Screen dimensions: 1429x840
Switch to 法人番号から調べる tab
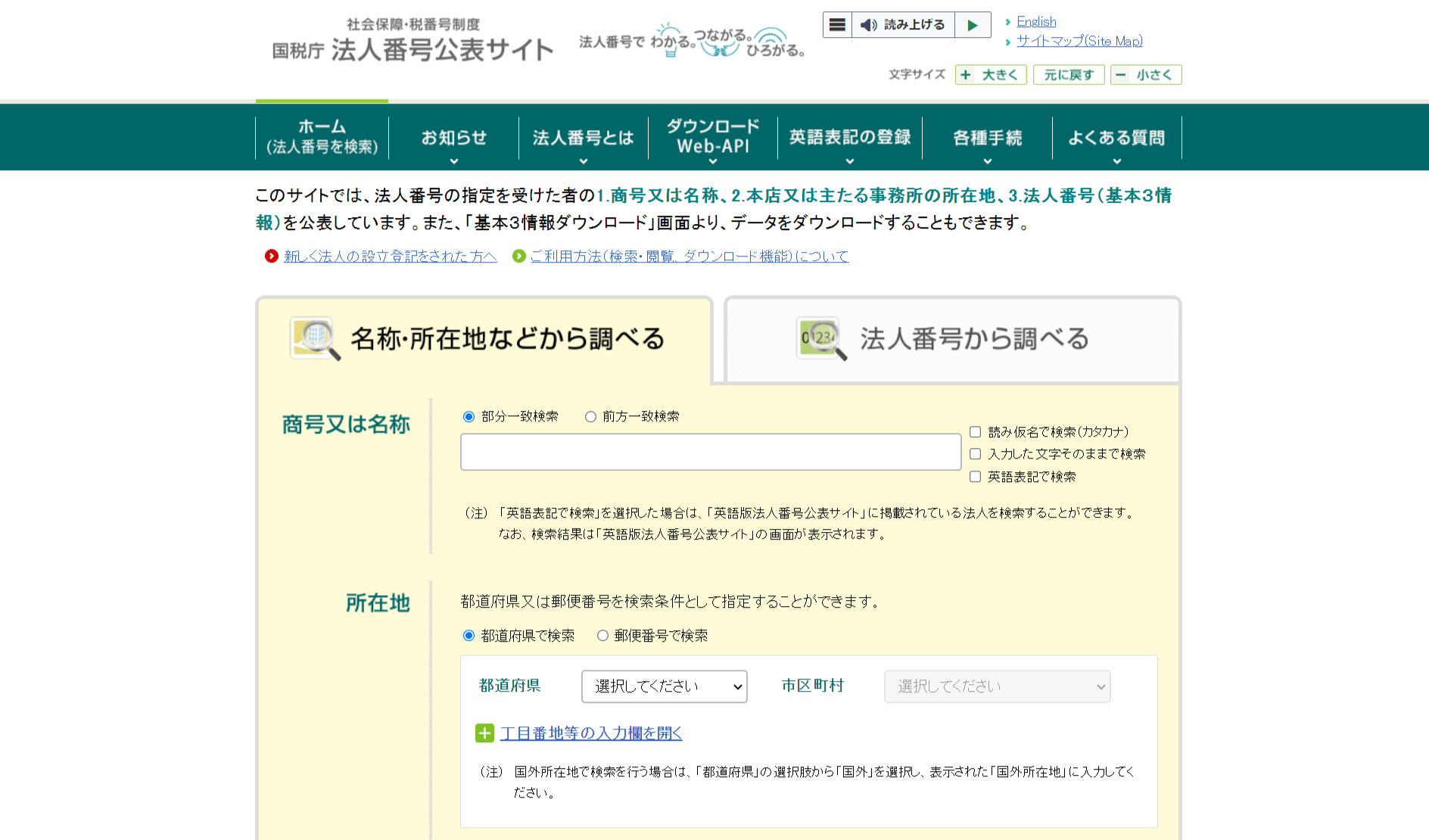(x=953, y=339)
